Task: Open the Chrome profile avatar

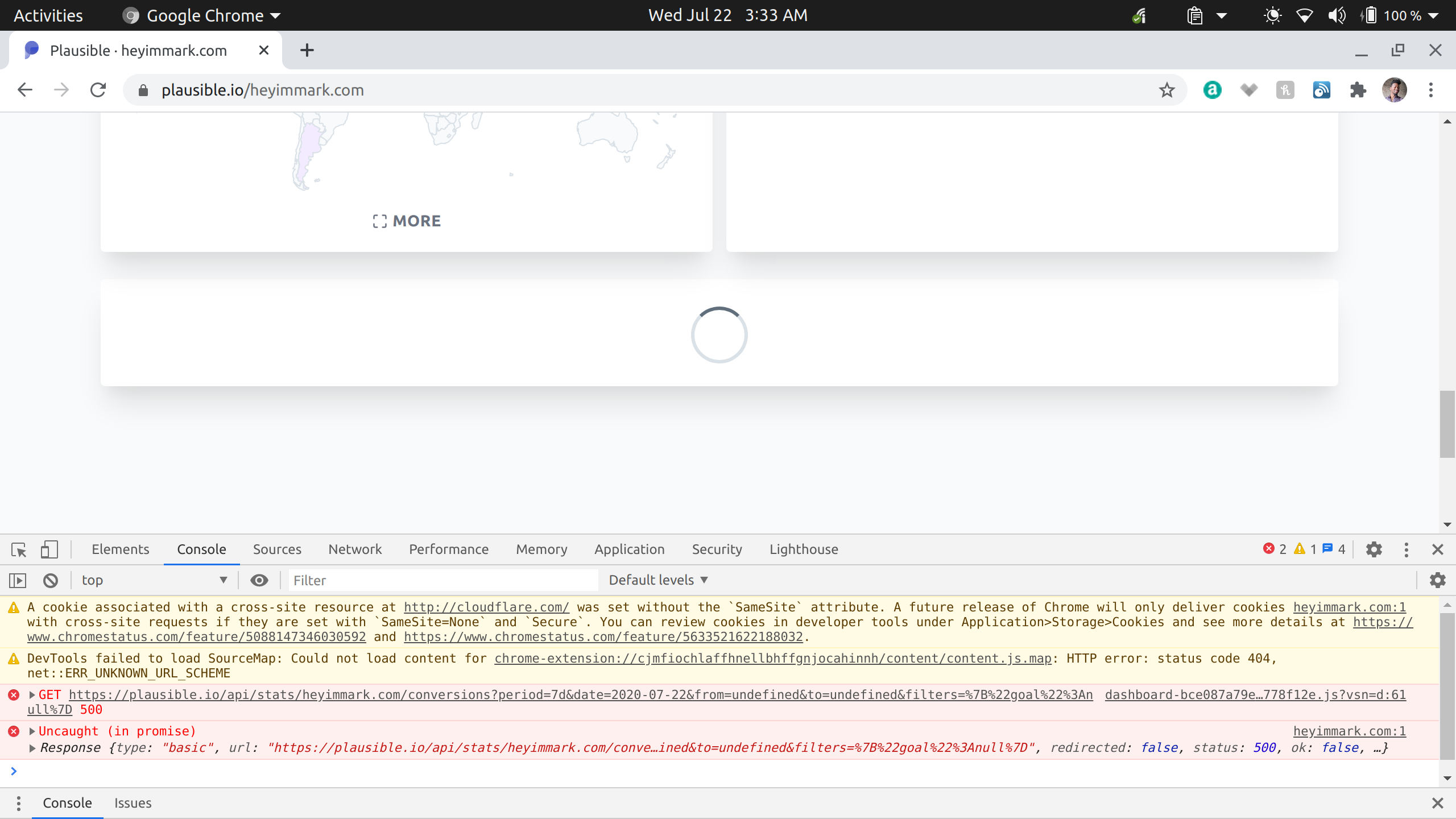Action: [x=1395, y=90]
